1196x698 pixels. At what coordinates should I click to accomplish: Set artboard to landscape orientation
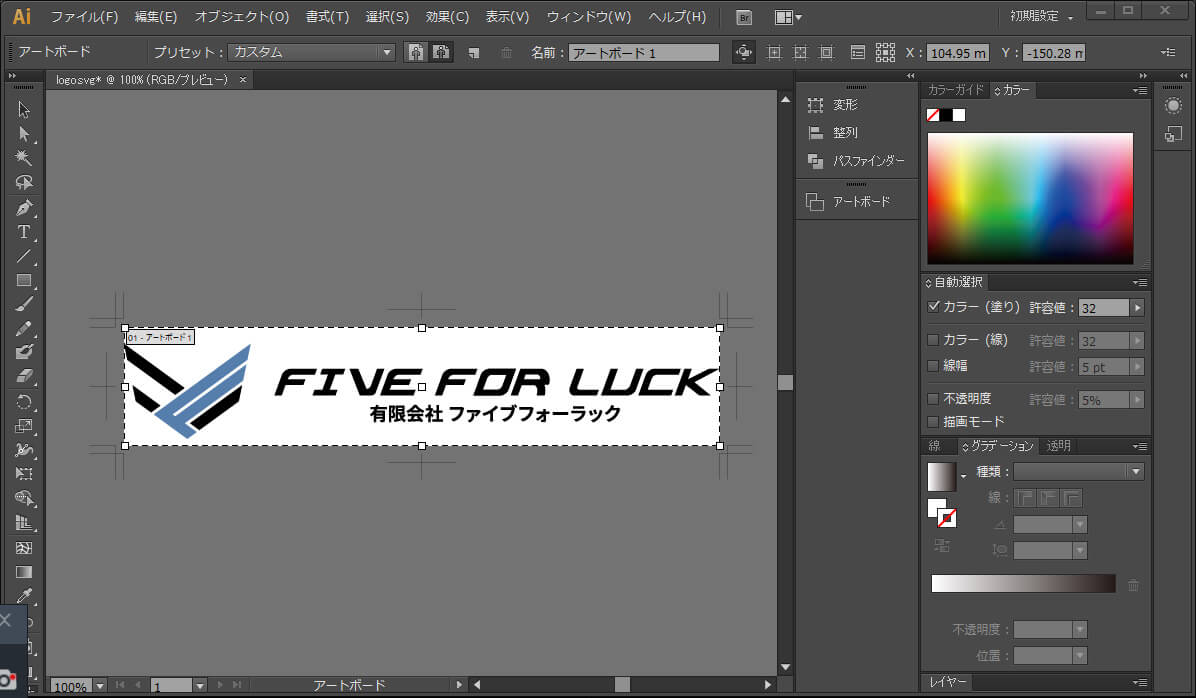(x=441, y=52)
